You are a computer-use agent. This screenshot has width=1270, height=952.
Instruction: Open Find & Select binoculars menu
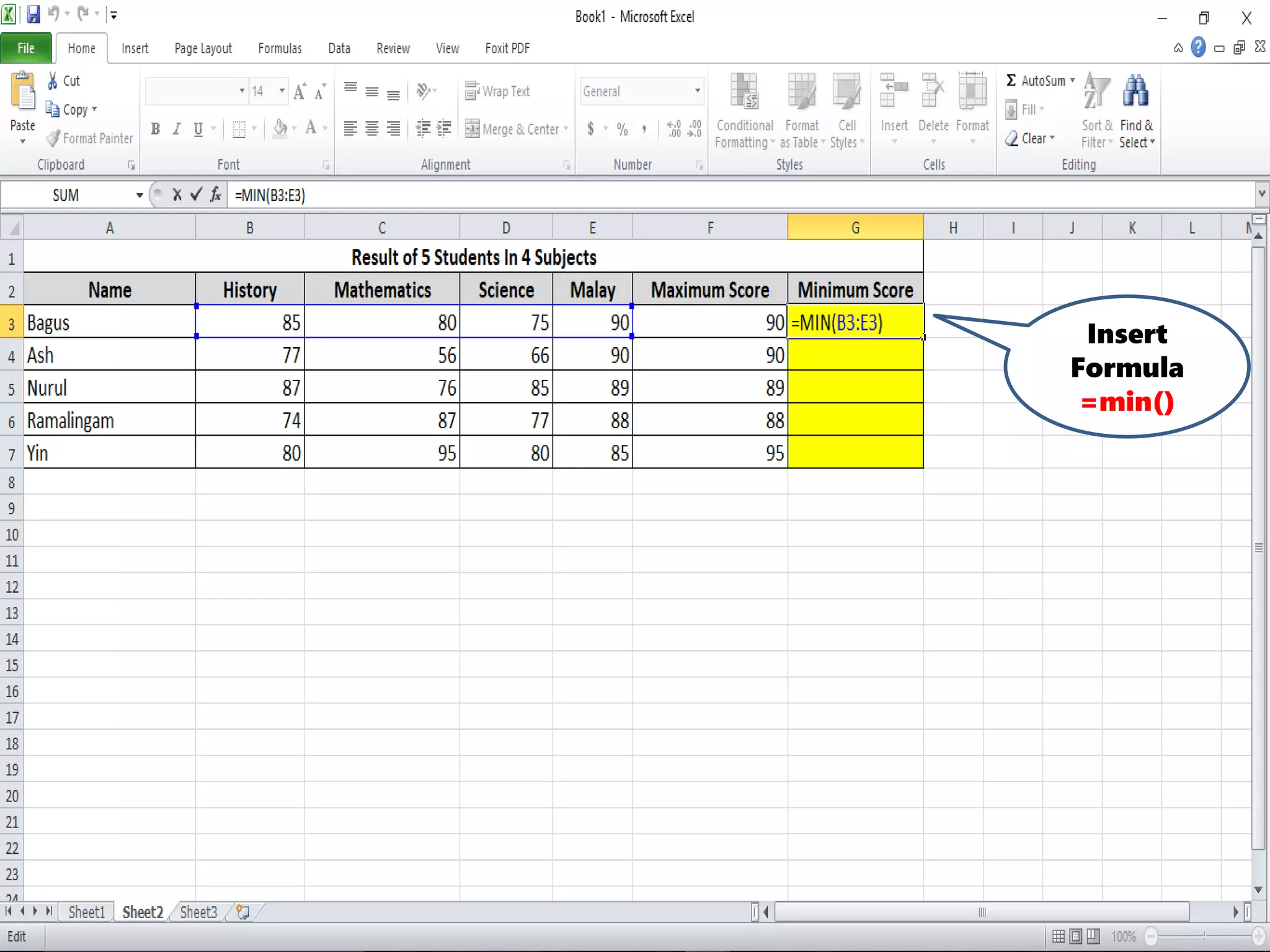pyautogui.click(x=1136, y=111)
